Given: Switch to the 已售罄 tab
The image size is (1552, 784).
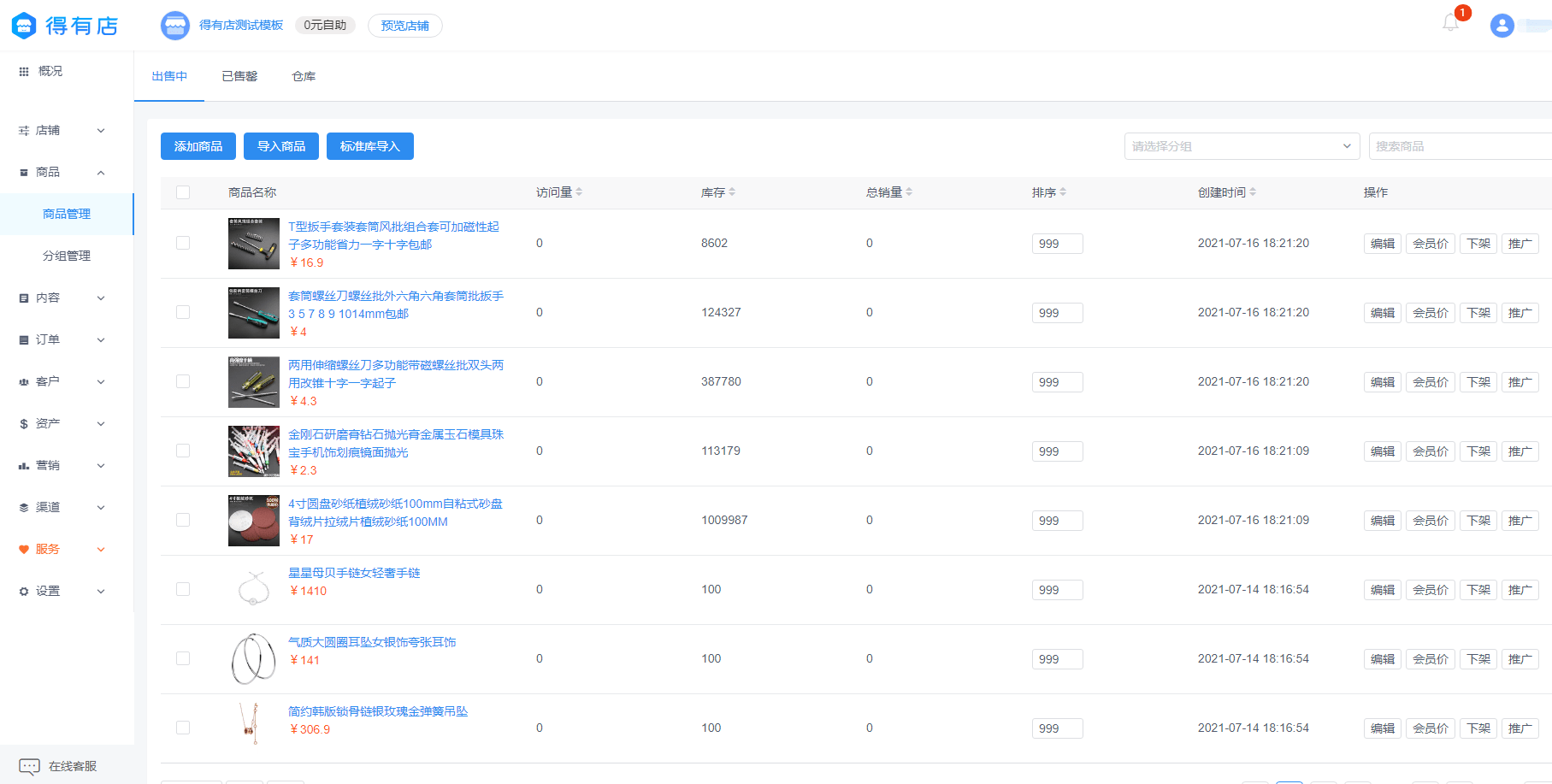Looking at the screenshot, I should 239,76.
